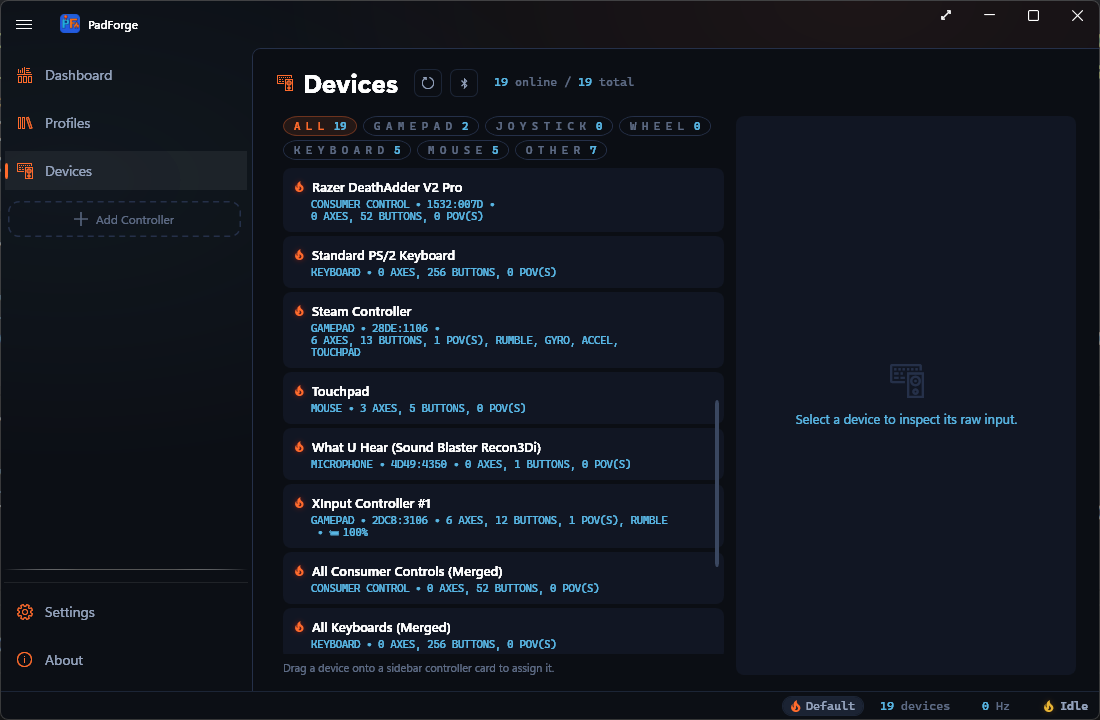Open the hamburger menu
This screenshot has width=1100, height=720.
click(x=24, y=25)
